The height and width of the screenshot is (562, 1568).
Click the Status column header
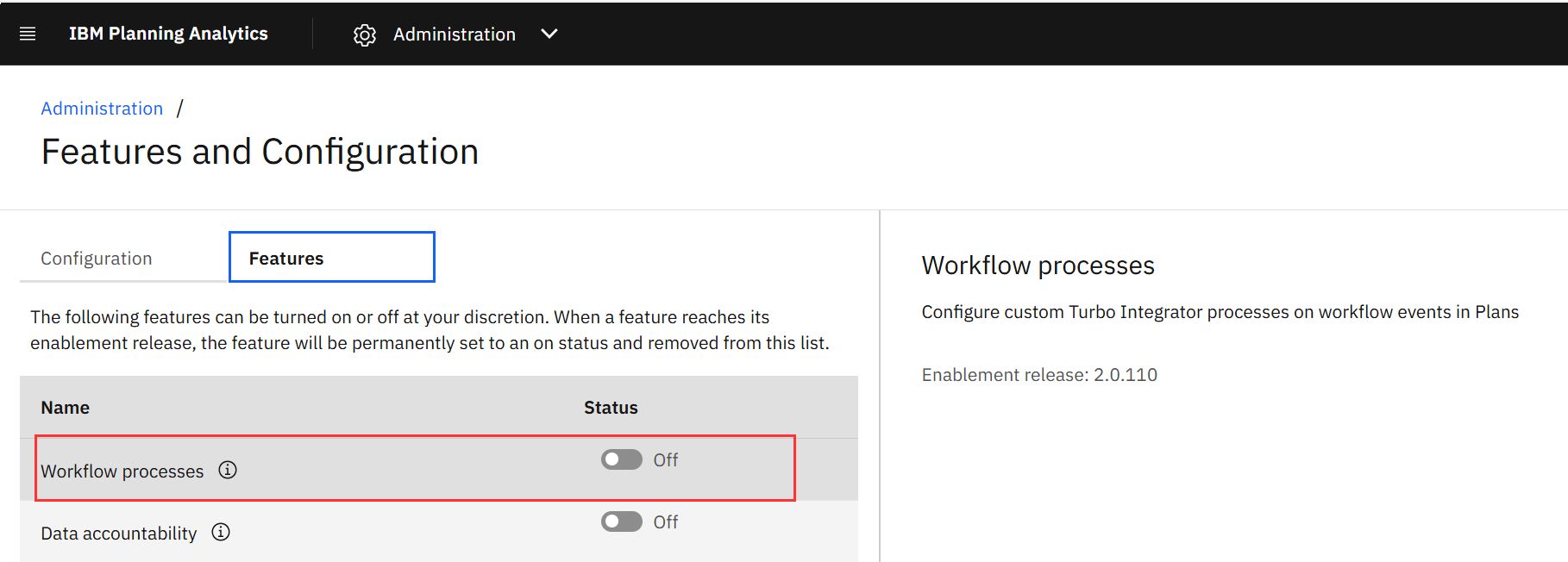(x=611, y=408)
